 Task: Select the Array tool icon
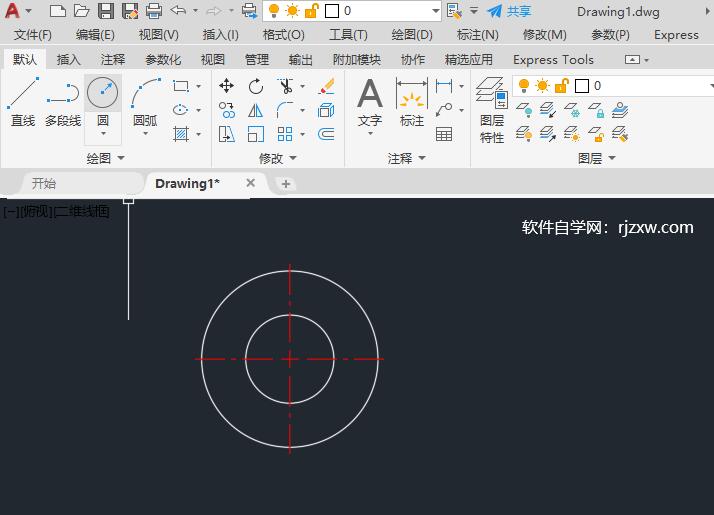tap(285, 134)
